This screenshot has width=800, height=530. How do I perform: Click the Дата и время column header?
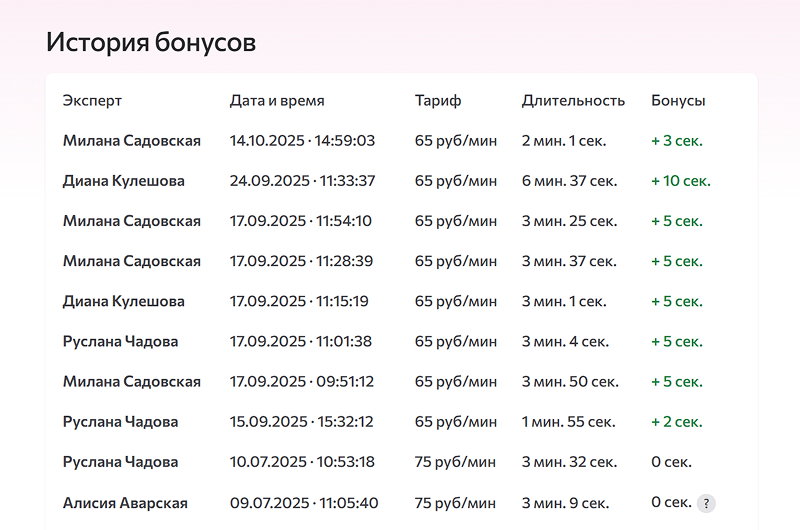[277, 101]
